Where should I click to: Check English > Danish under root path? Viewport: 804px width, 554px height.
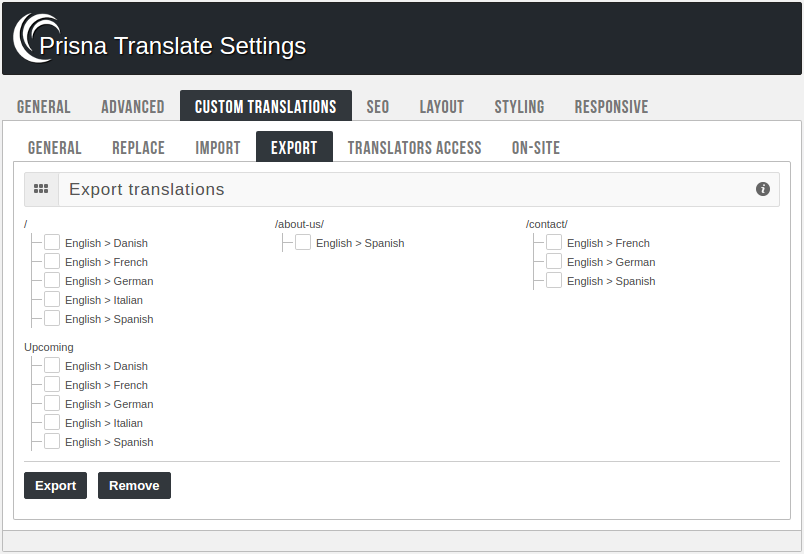coord(52,243)
